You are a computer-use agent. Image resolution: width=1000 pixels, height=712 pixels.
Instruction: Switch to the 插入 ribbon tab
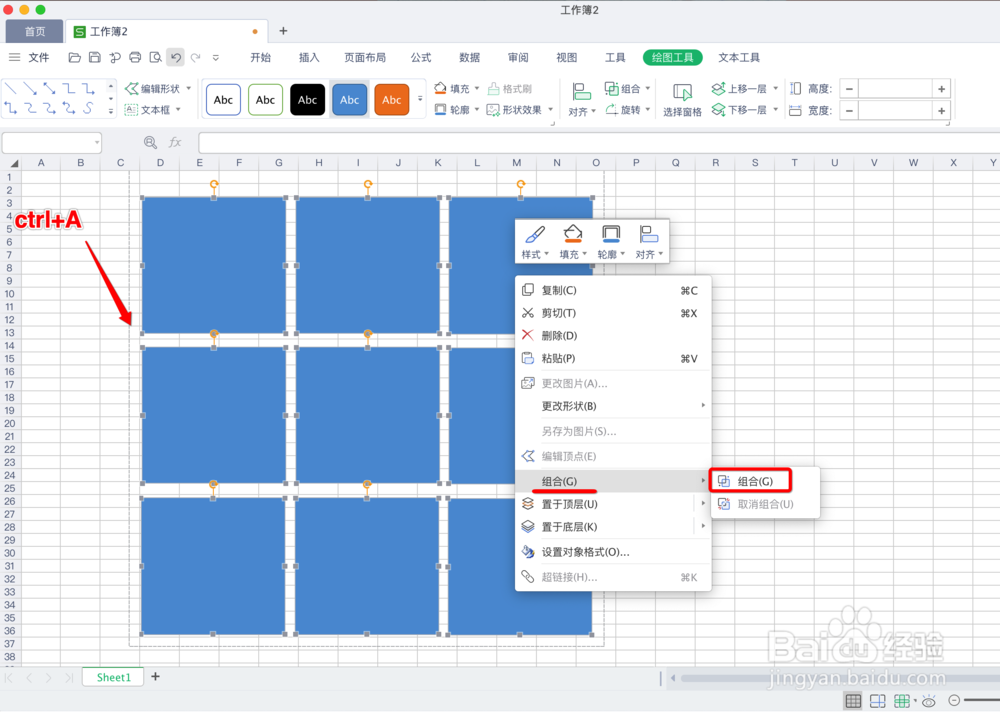pyautogui.click(x=309, y=57)
